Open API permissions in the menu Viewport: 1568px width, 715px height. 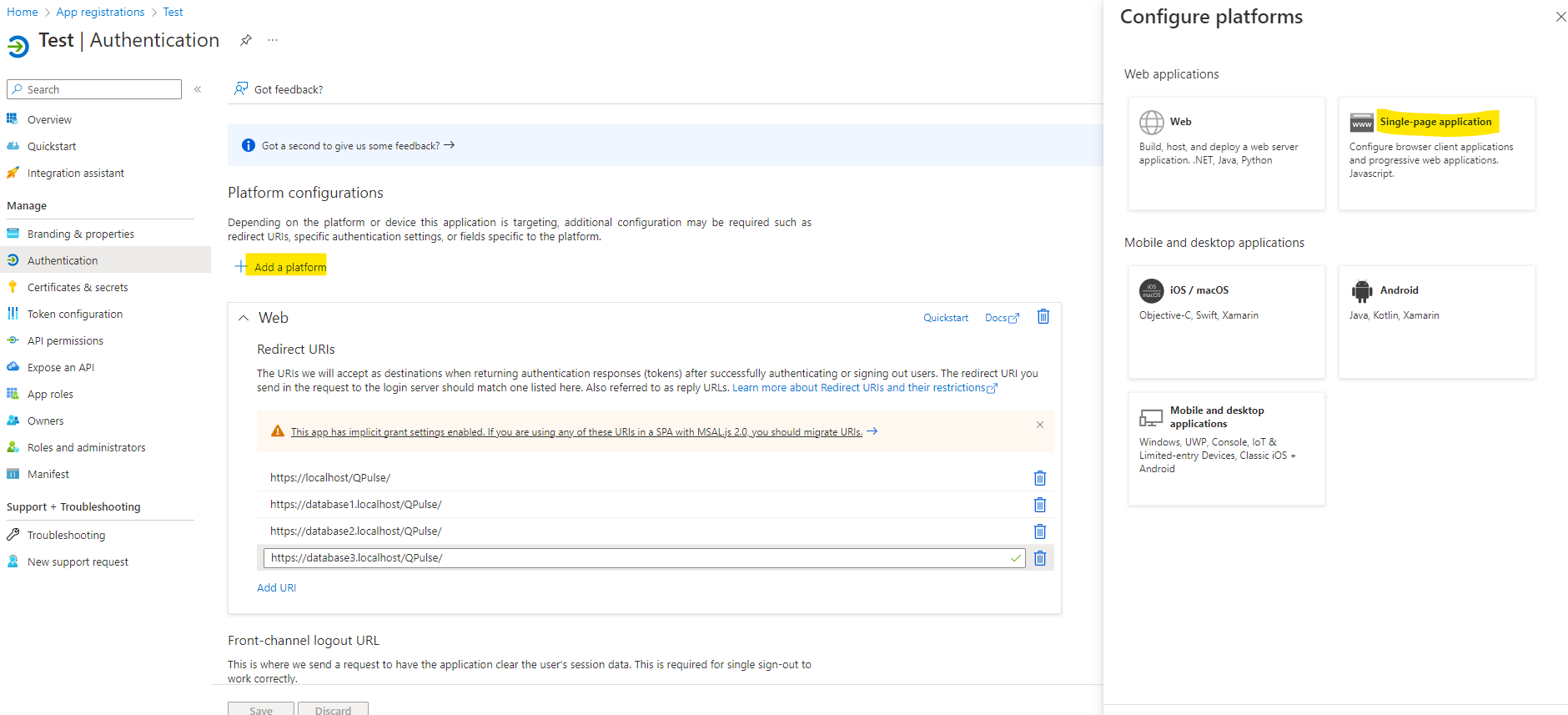tap(65, 340)
